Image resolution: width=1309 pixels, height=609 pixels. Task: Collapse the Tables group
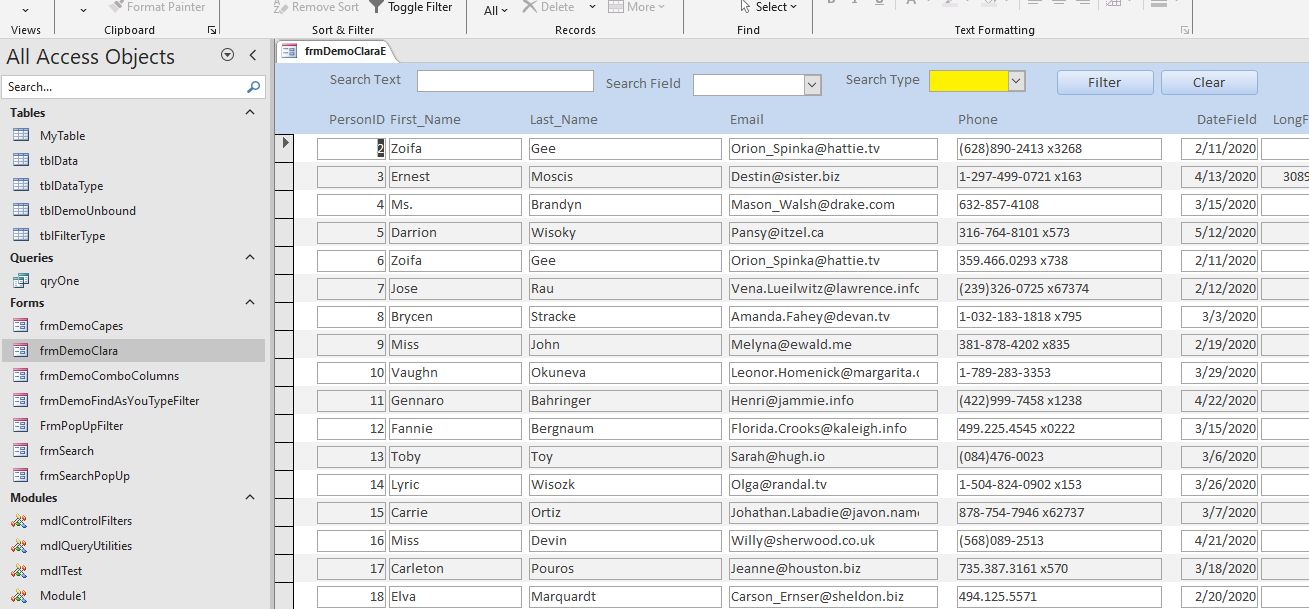(x=250, y=113)
